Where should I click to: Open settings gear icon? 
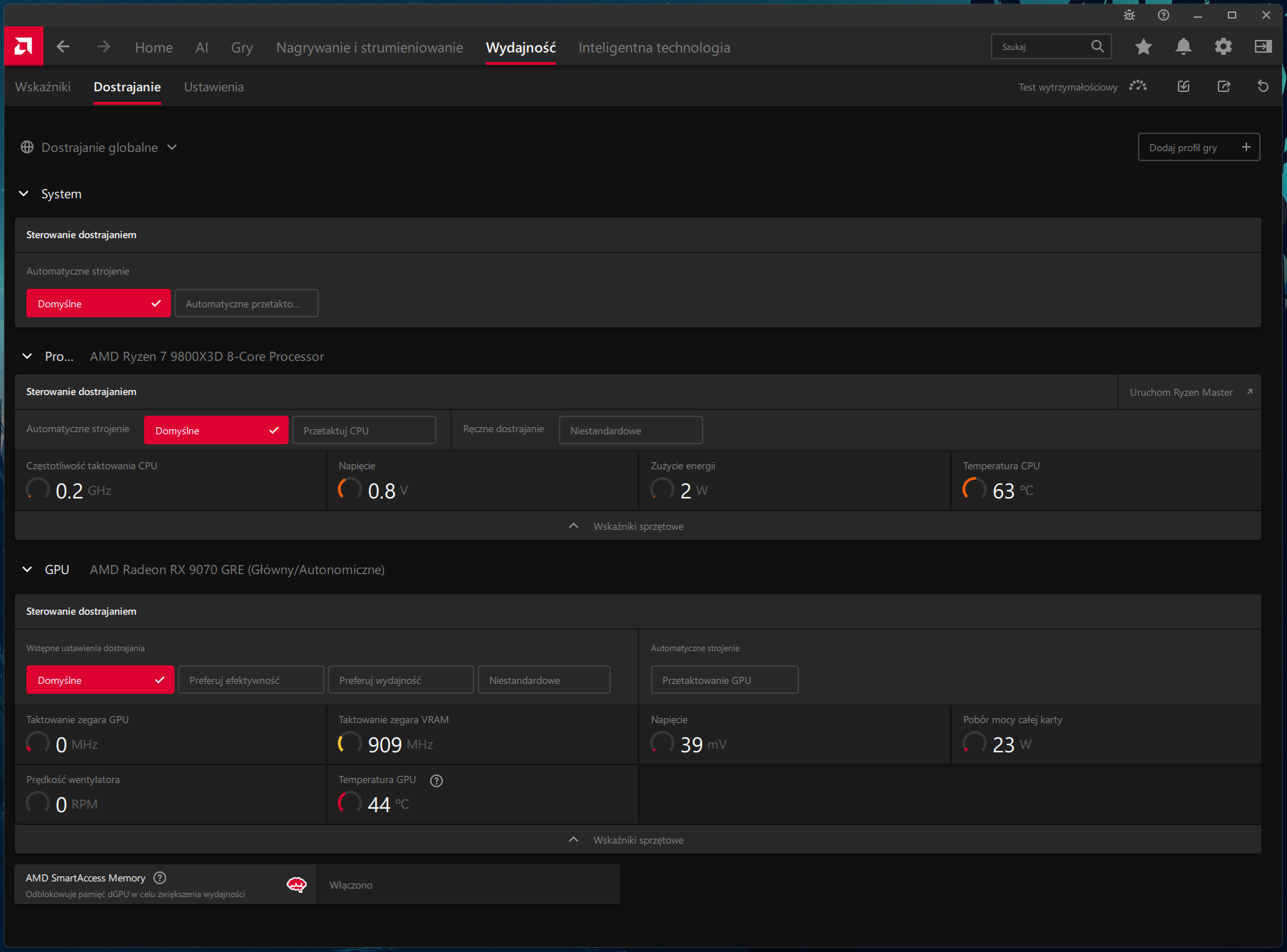(x=1224, y=47)
